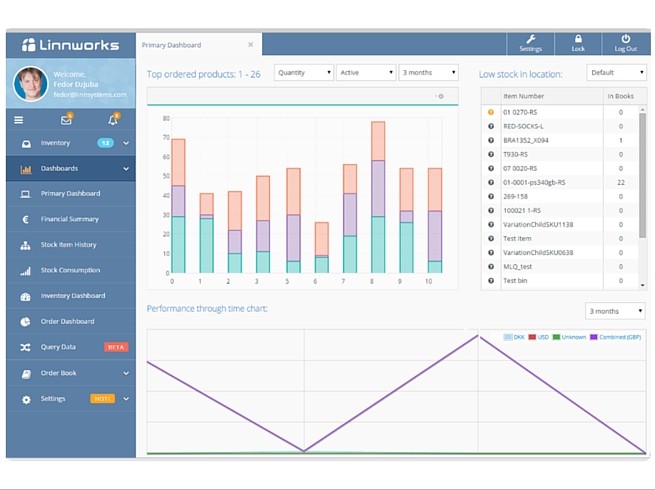655x490 pixels.
Task: Open Financial Summary in the sidebar
Action: tap(69, 219)
